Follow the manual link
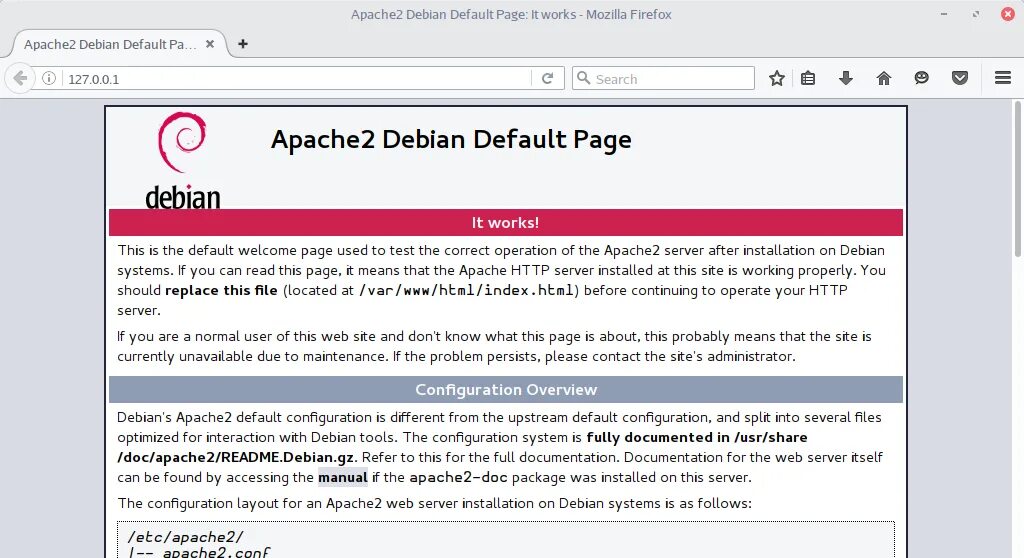This screenshot has width=1024, height=558. (x=343, y=478)
